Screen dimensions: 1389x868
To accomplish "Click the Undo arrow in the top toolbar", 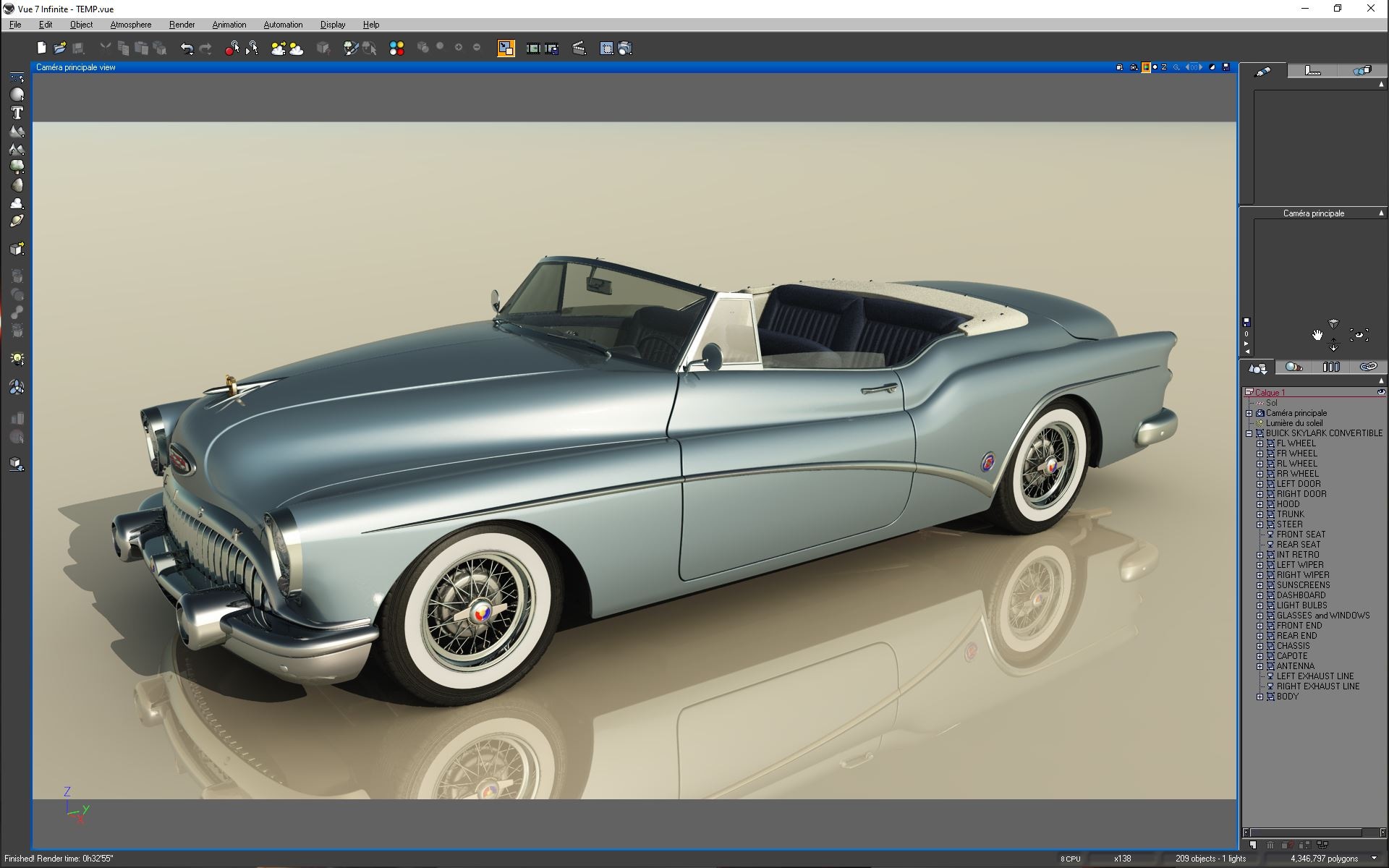I will click(187, 48).
